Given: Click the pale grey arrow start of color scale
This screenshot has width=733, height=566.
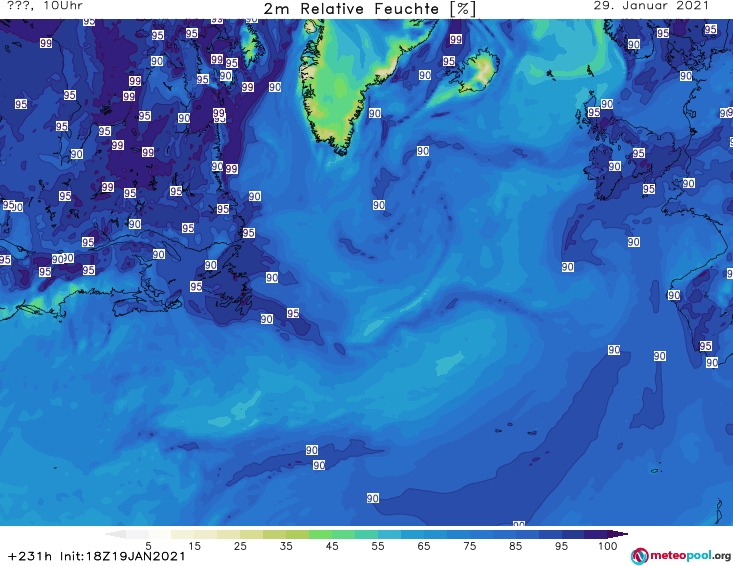Looking at the screenshot, I should [115, 534].
